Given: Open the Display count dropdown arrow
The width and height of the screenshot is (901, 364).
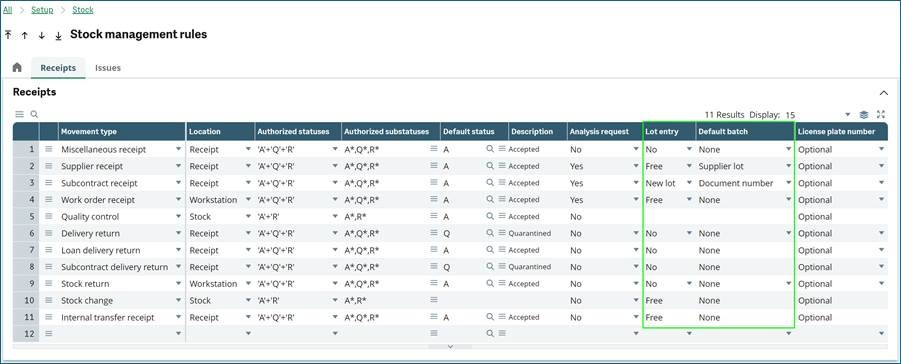Looking at the screenshot, I should (x=848, y=114).
